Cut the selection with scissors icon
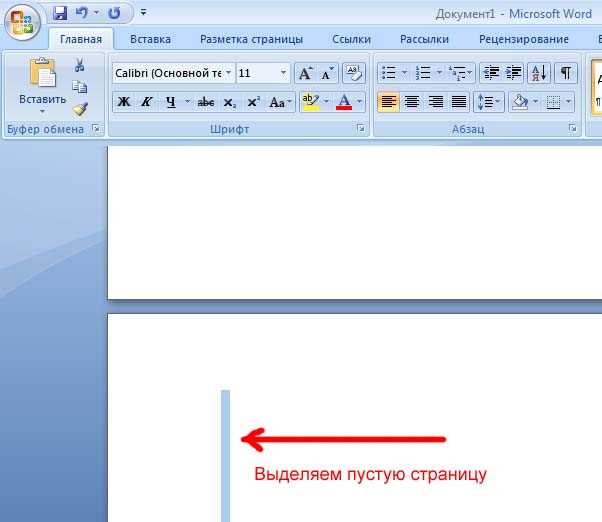Viewport: 602px width, 522px height. [x=79, y=65]
